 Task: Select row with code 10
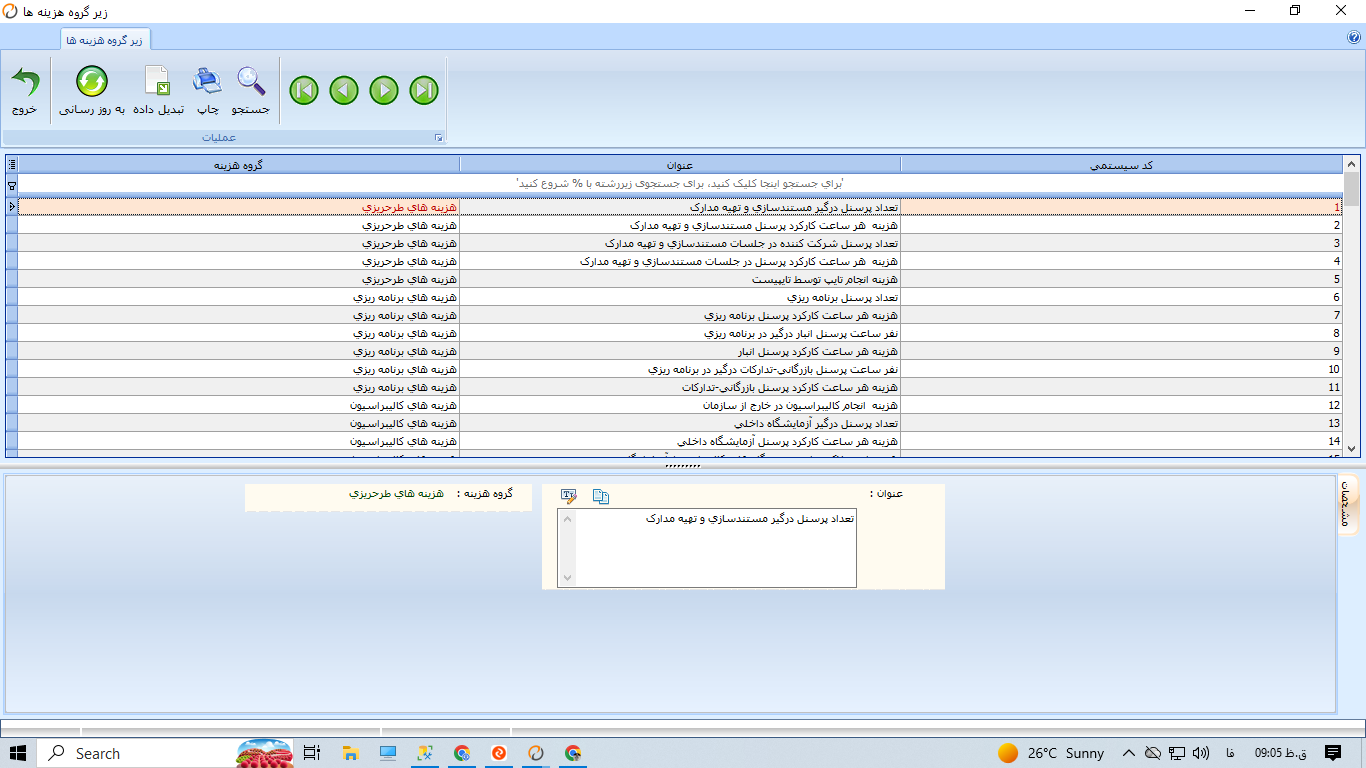click(680, 369)
